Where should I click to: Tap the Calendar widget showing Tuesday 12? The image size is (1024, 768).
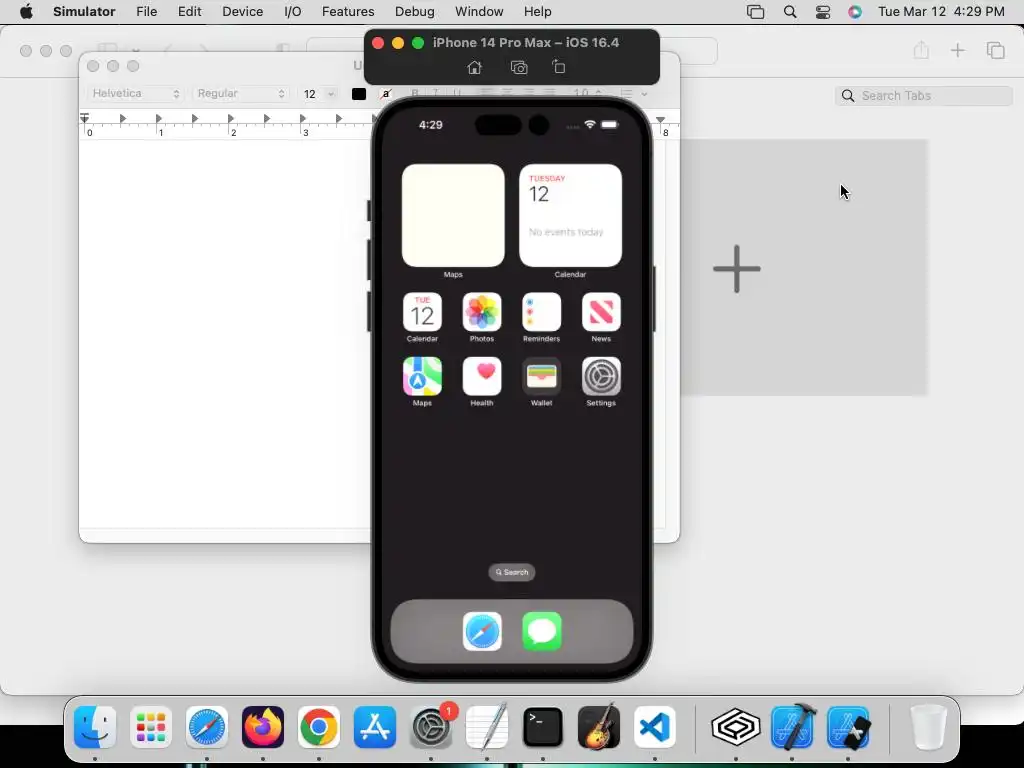pyautogui.click(x=570, y=216)
